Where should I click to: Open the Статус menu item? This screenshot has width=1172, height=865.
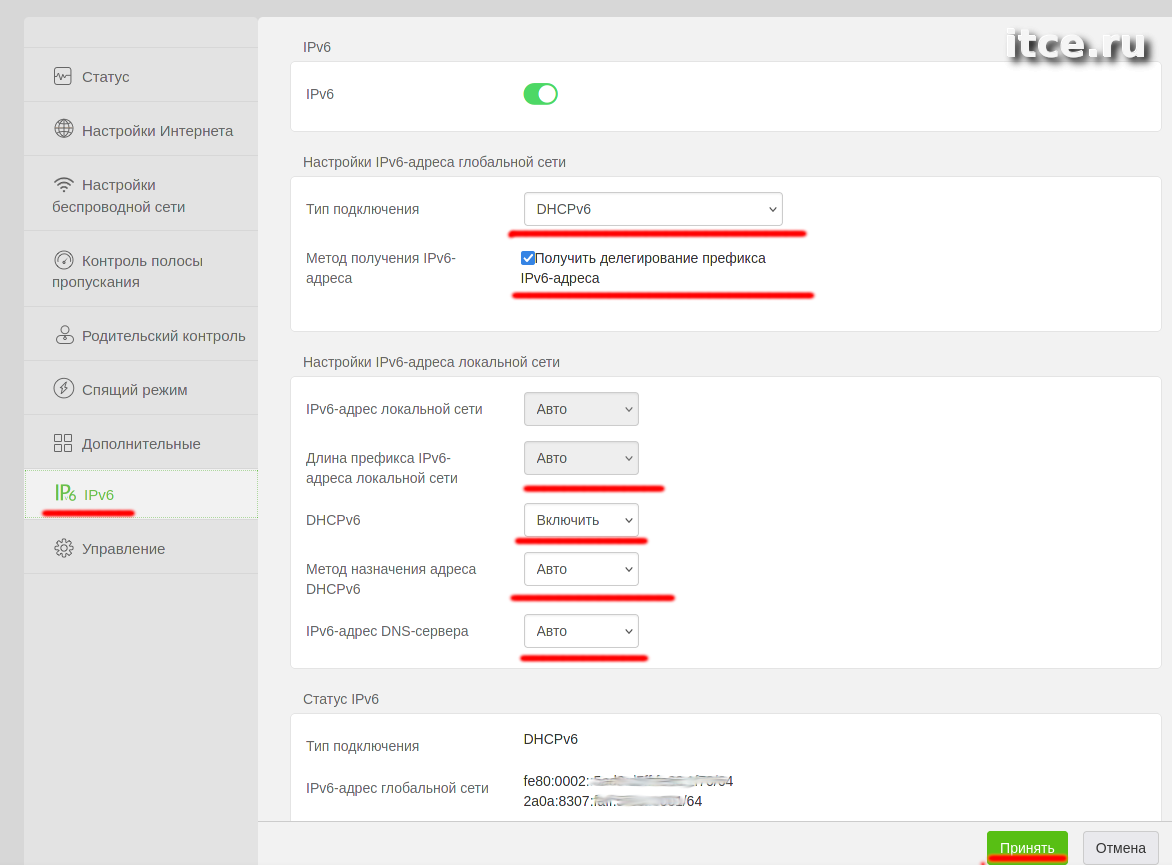click(141, 76)
